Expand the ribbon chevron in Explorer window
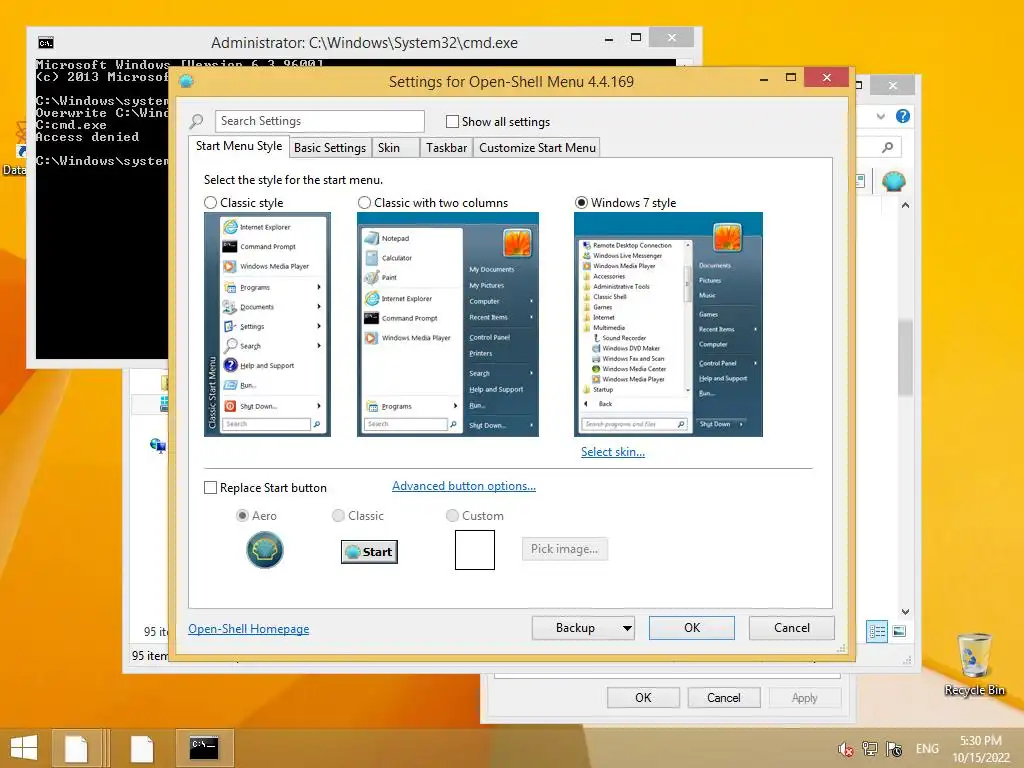 click(881, 116)
